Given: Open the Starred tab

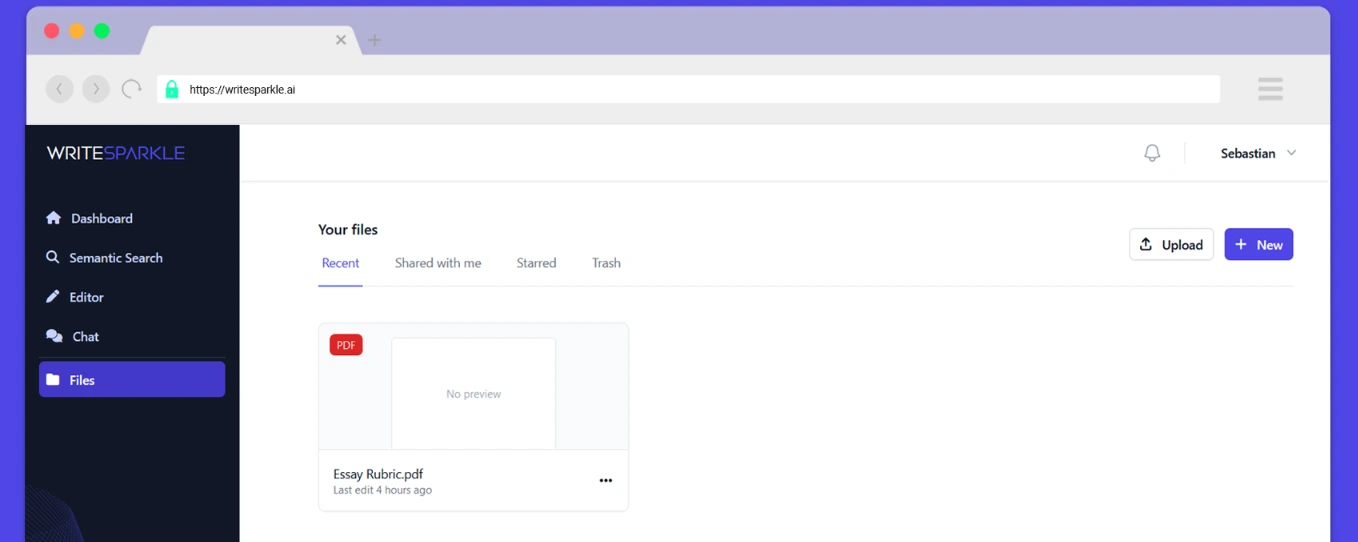Looking at the screenshot, I should tap(536, 263).
